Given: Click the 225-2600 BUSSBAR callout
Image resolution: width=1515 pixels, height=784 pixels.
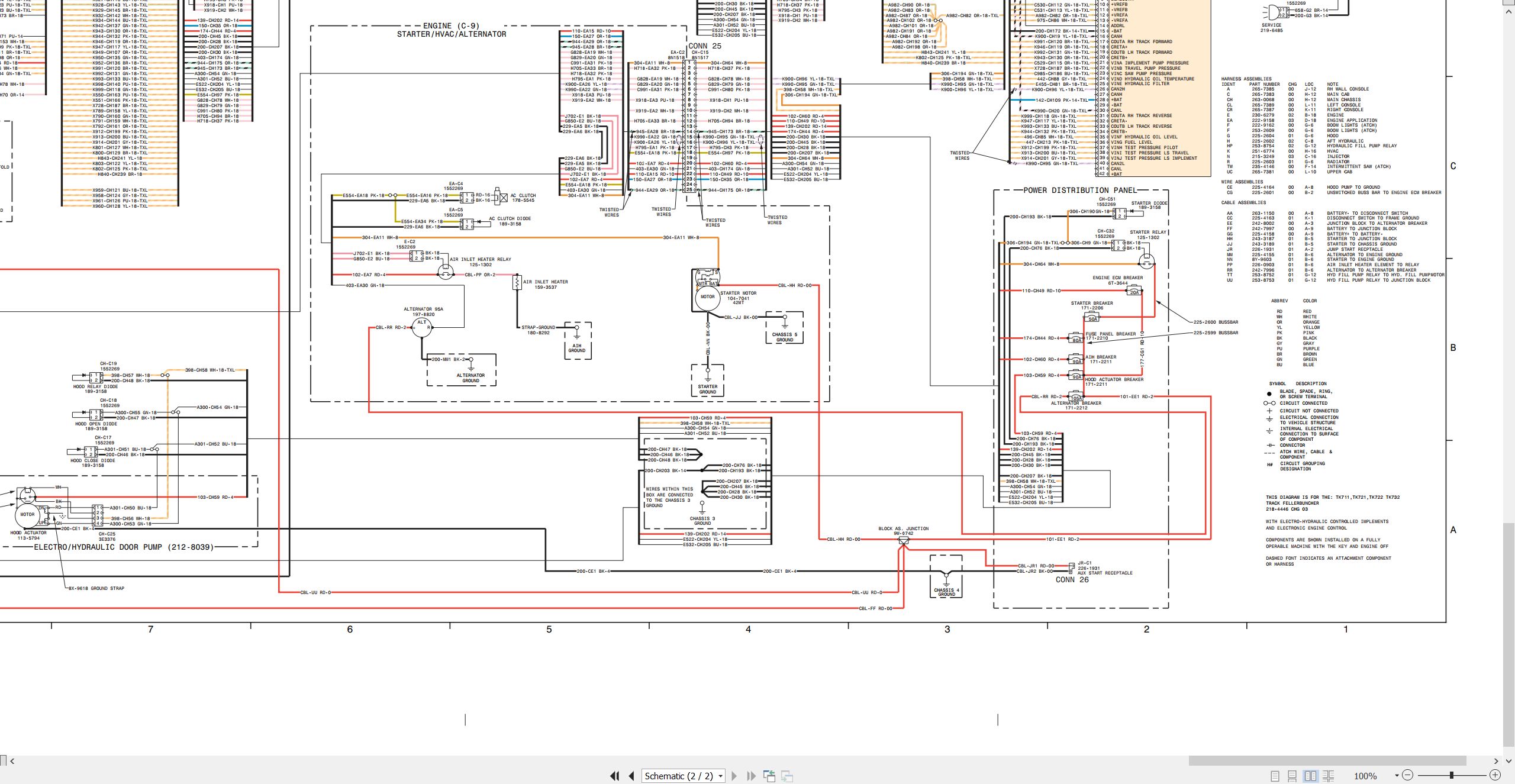Looking at the screenshot, I should click(1216, 322).
